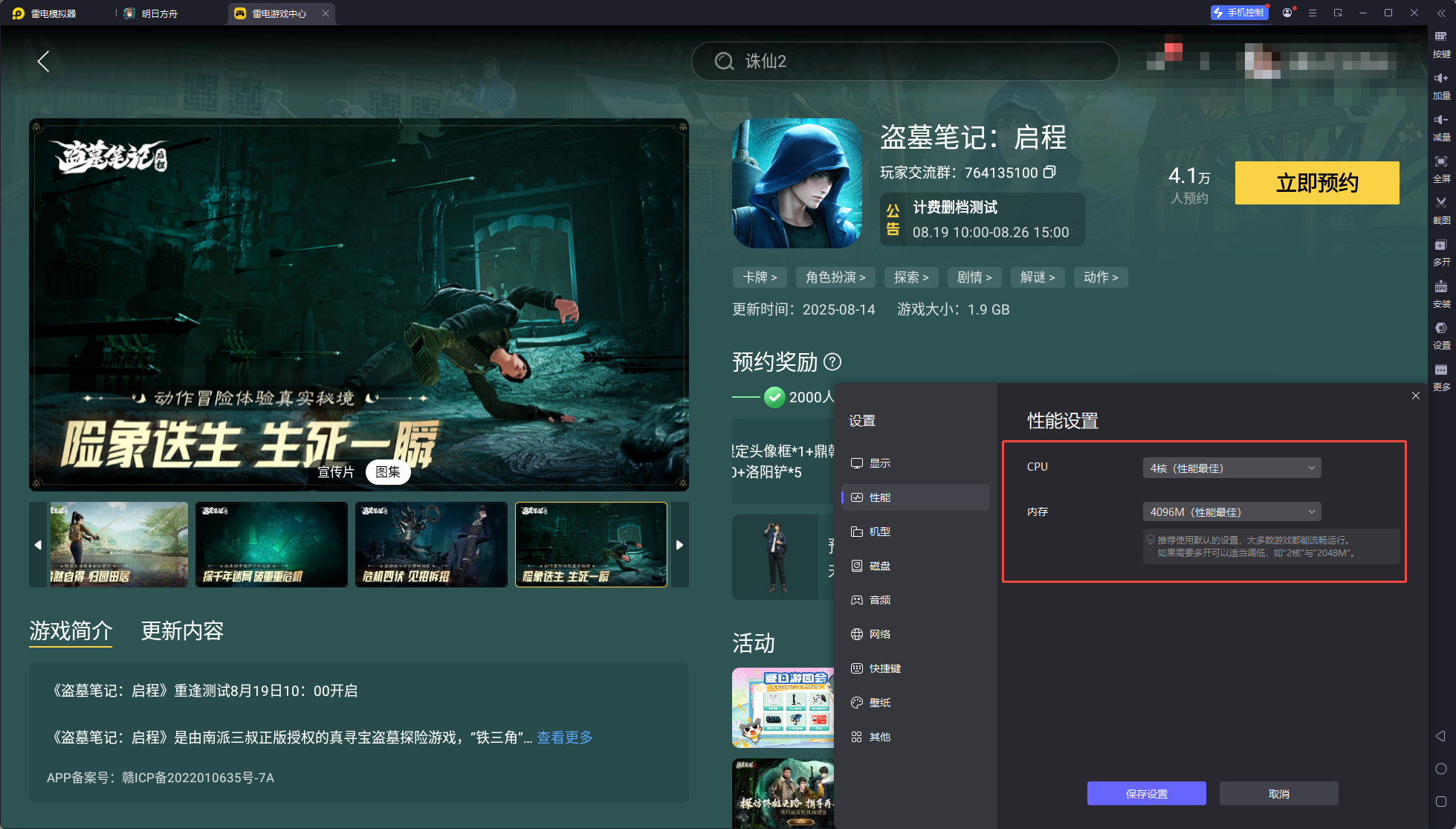Open 按键 keymapping in right sidebar
1456x829 pixels.
coord(1441,45)
